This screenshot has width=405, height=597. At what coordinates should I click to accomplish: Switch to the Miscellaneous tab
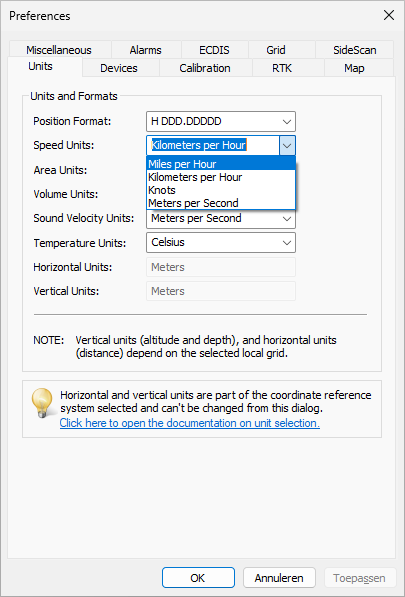pos(59,50)
